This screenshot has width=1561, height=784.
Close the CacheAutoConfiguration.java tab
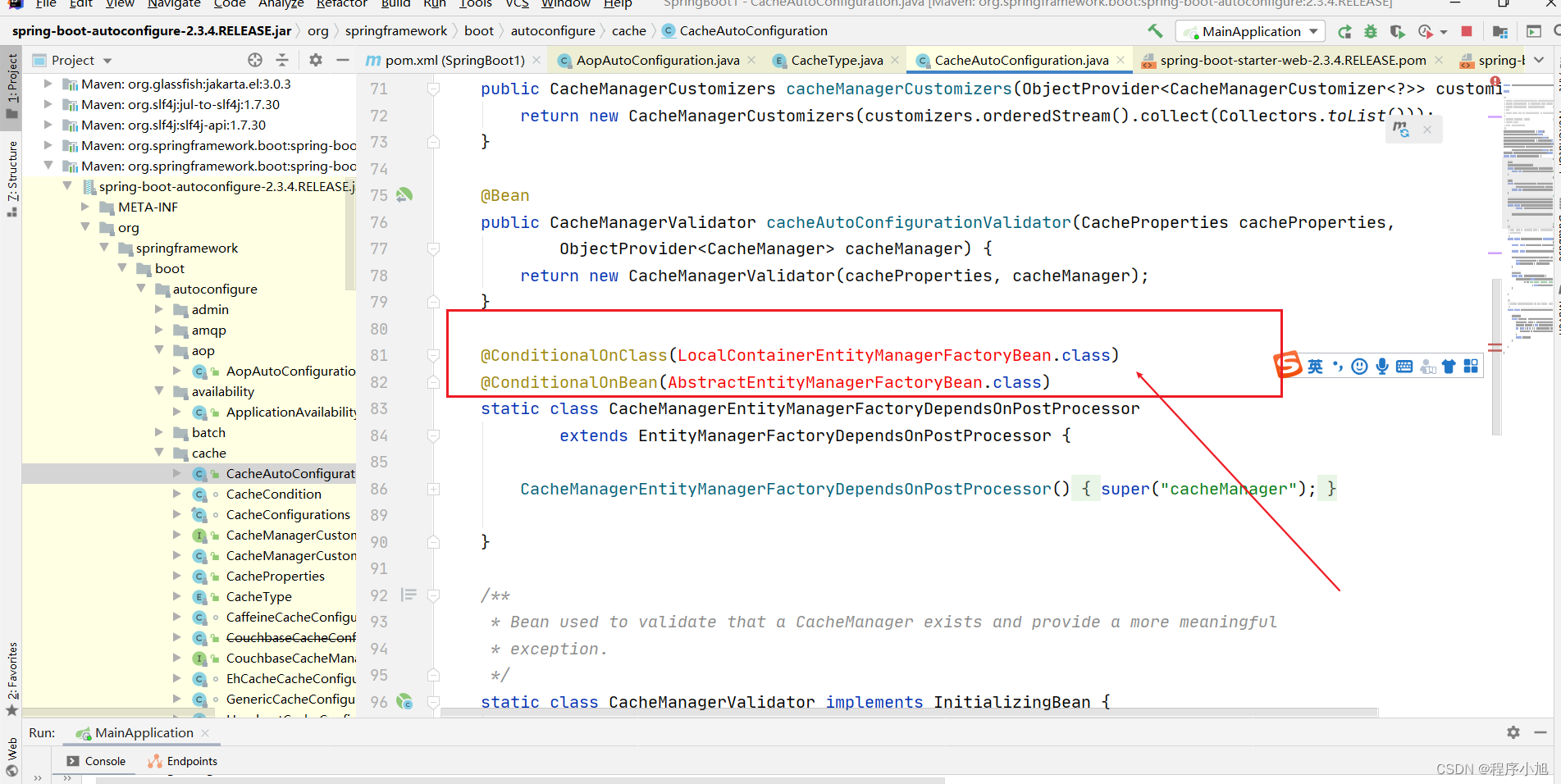point(1121,60)
